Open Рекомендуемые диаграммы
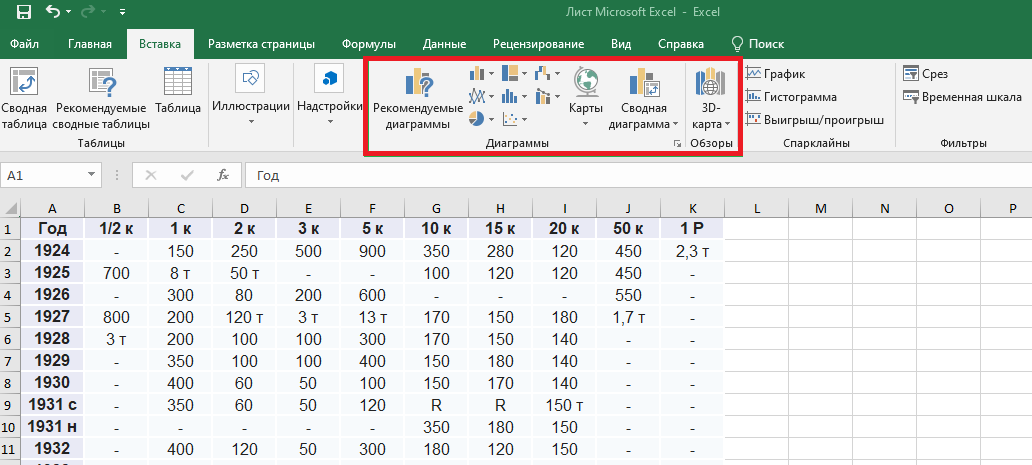The image size is (1032, 465). click(x=418, y=99)
